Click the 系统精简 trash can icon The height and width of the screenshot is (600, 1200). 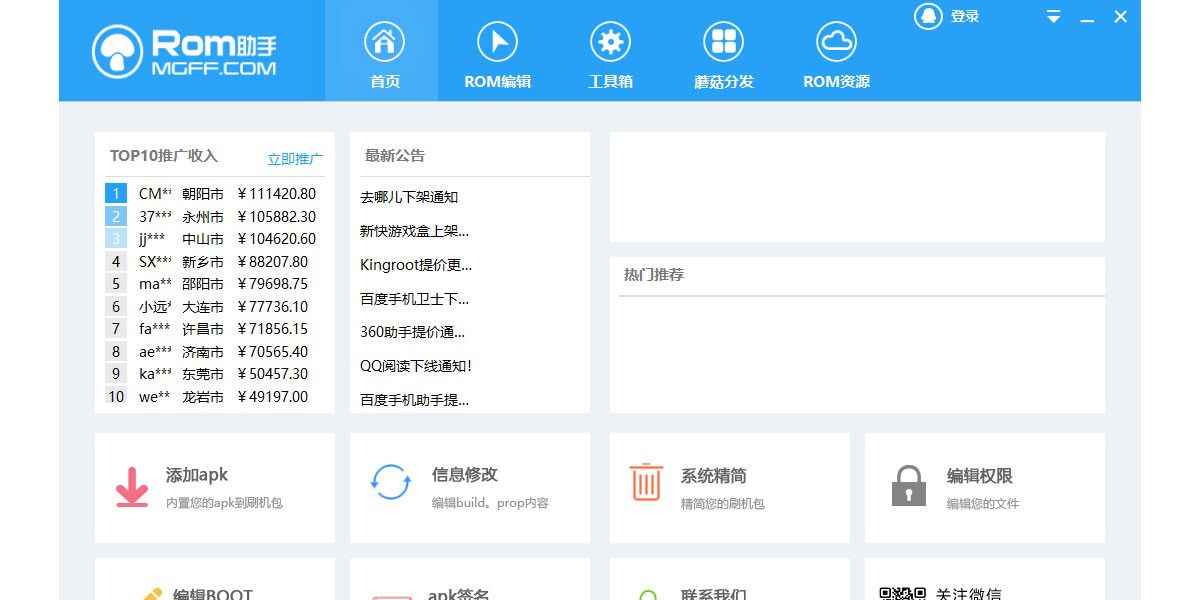pyautogui.click(x=646, y=482)
